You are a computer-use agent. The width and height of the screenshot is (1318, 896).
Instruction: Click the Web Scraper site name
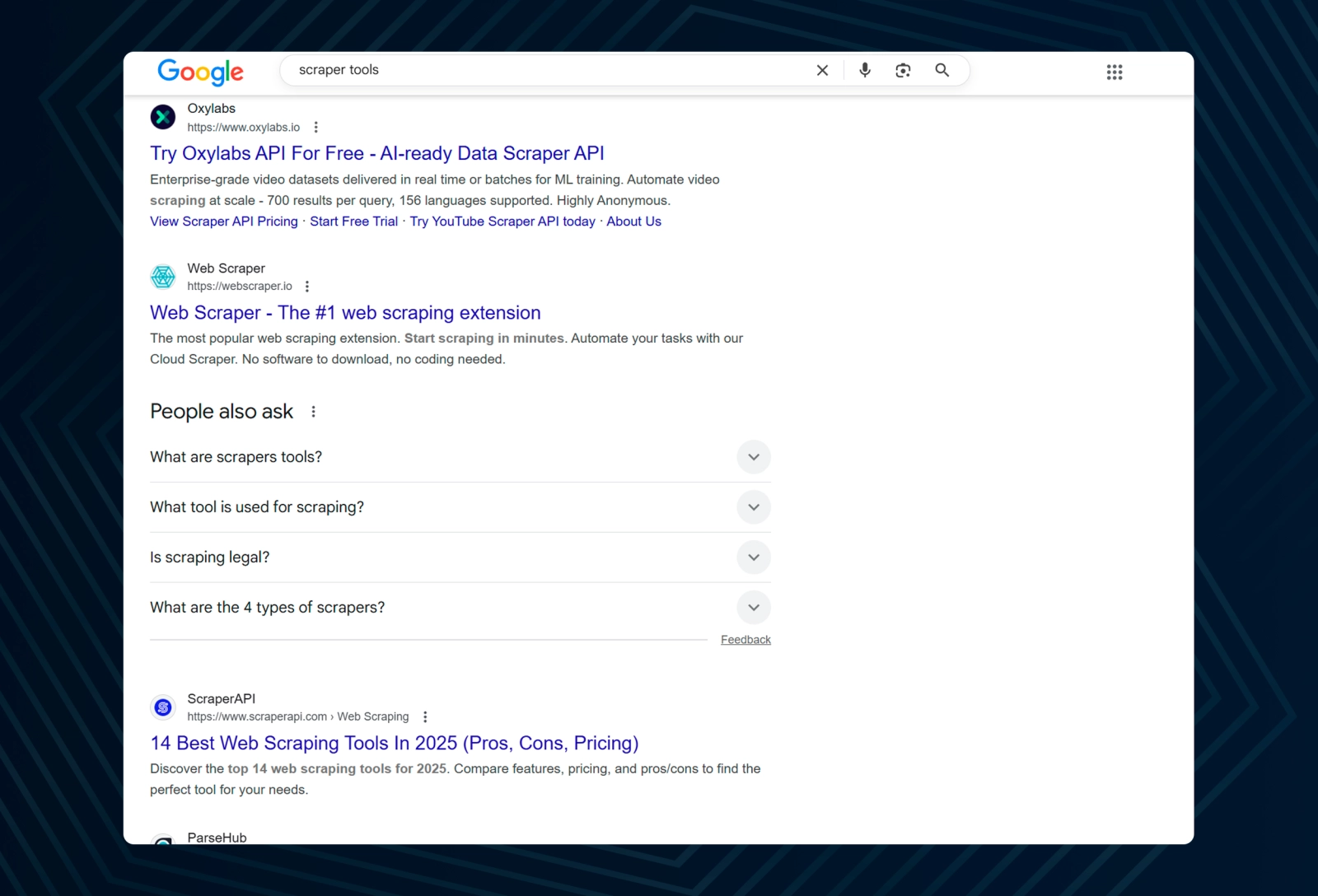coord(227,268)
